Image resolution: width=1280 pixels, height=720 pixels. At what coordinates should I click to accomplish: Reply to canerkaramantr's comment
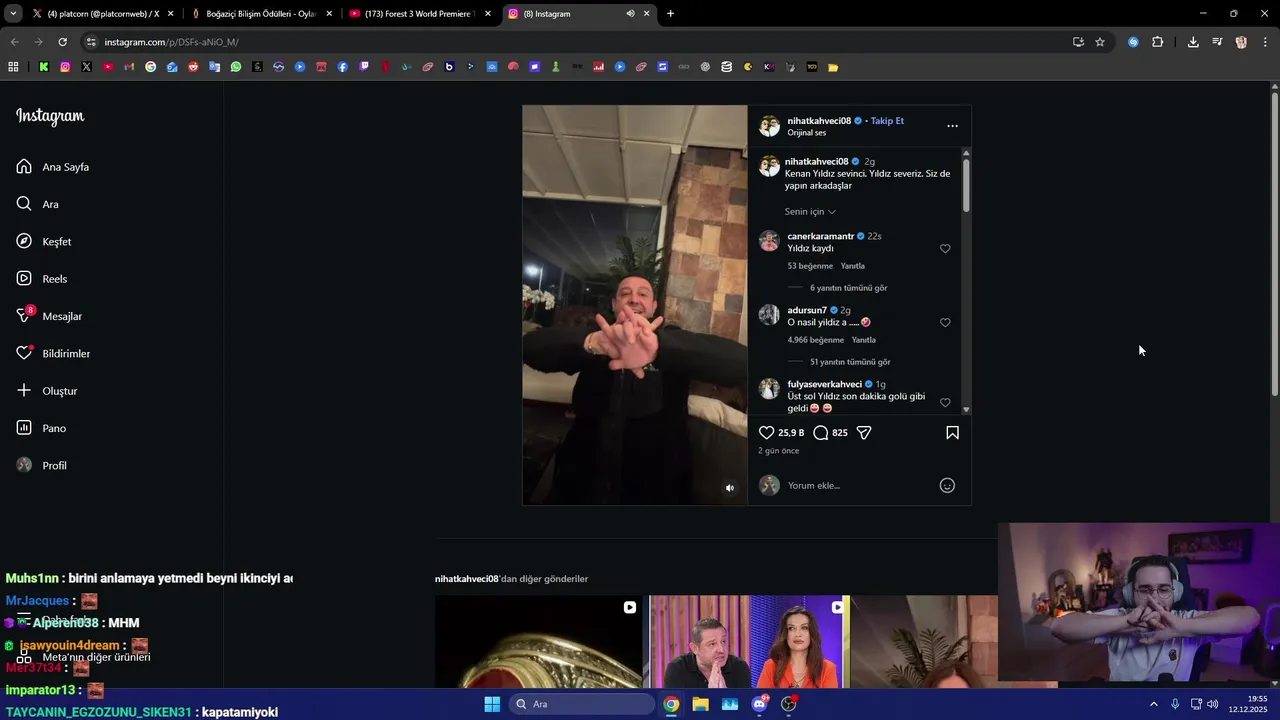pos(852,266)
